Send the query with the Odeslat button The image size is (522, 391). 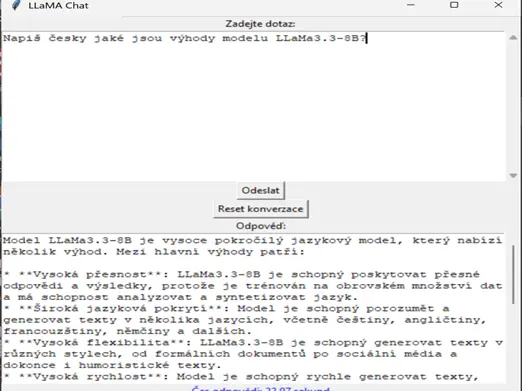pyautogui.click(x=261, y=190)
